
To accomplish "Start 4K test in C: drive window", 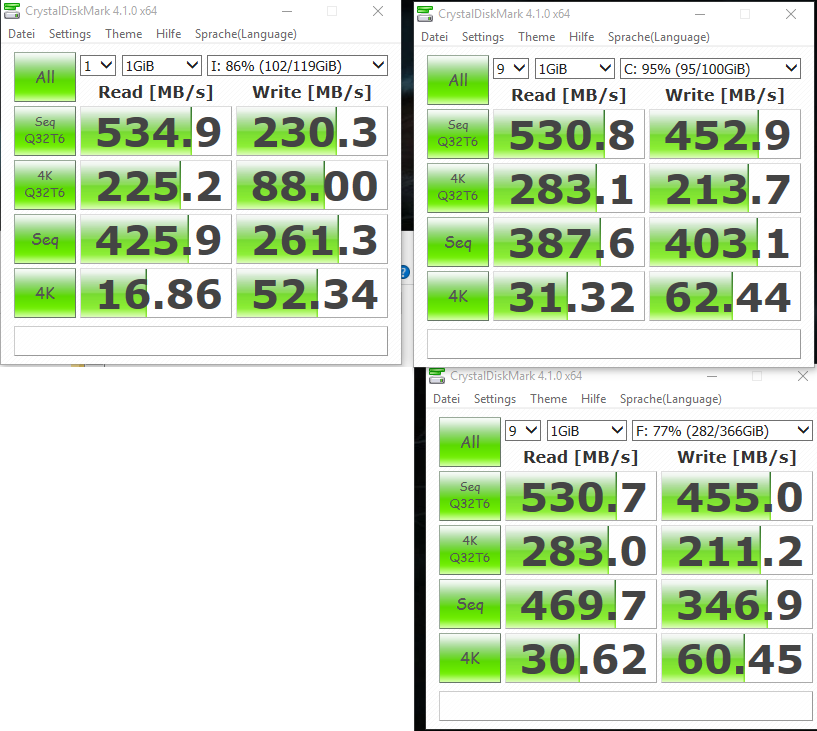I will [457, 296].
